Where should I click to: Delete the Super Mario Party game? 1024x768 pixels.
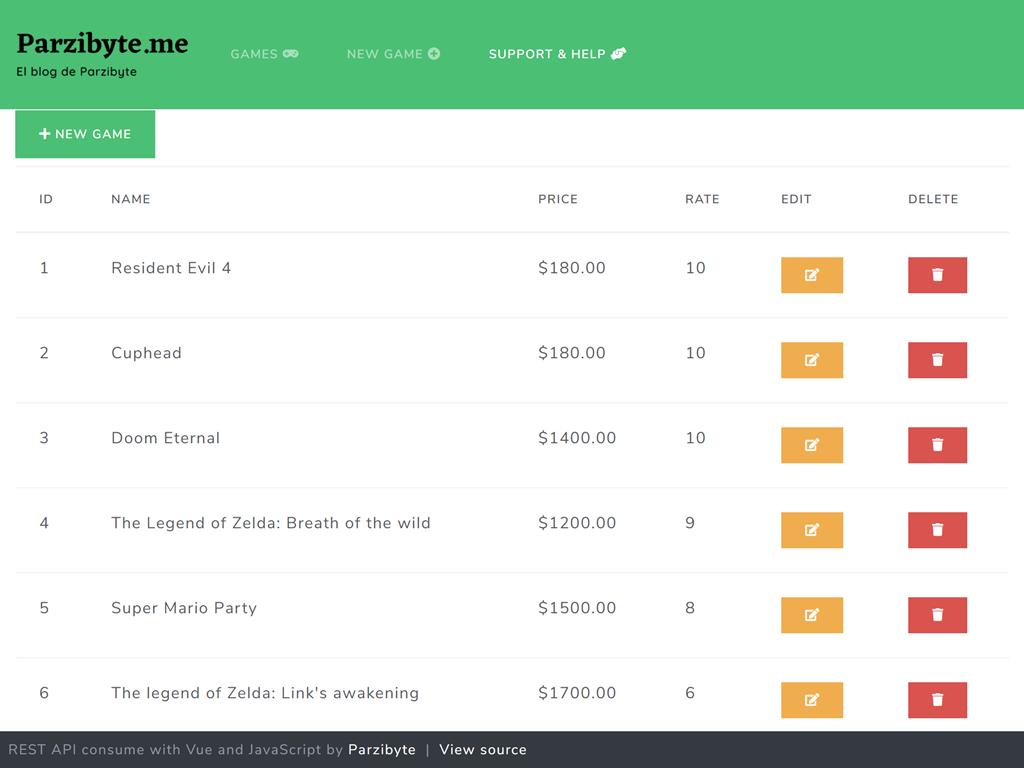(x=937, y=615)
